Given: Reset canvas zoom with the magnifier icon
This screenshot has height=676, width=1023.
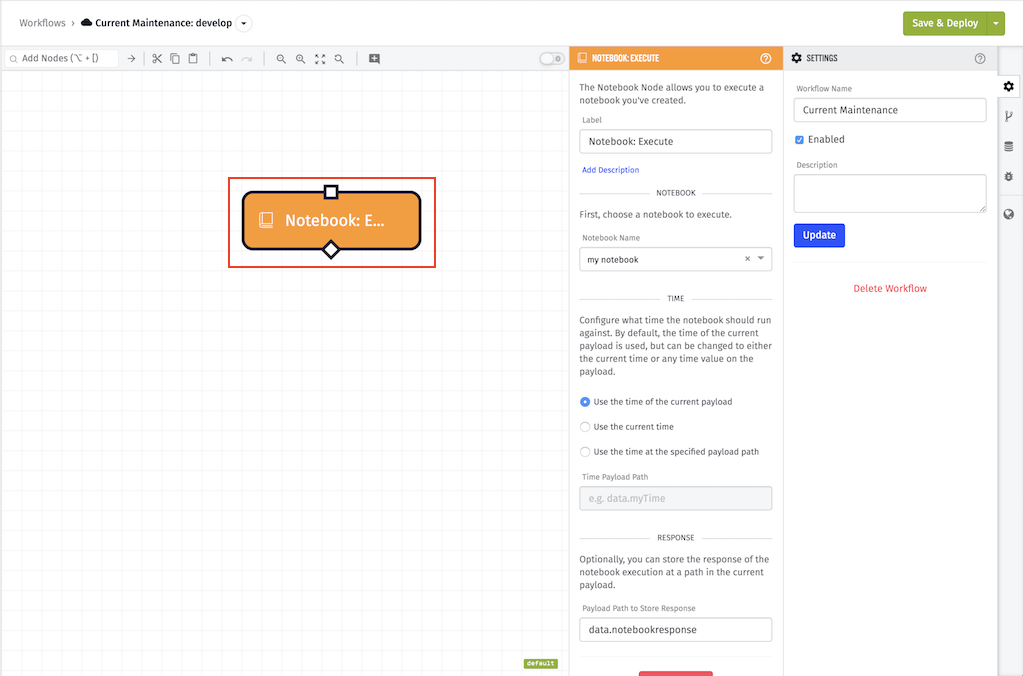Looking at the screenshot, I should pos(339,59).
